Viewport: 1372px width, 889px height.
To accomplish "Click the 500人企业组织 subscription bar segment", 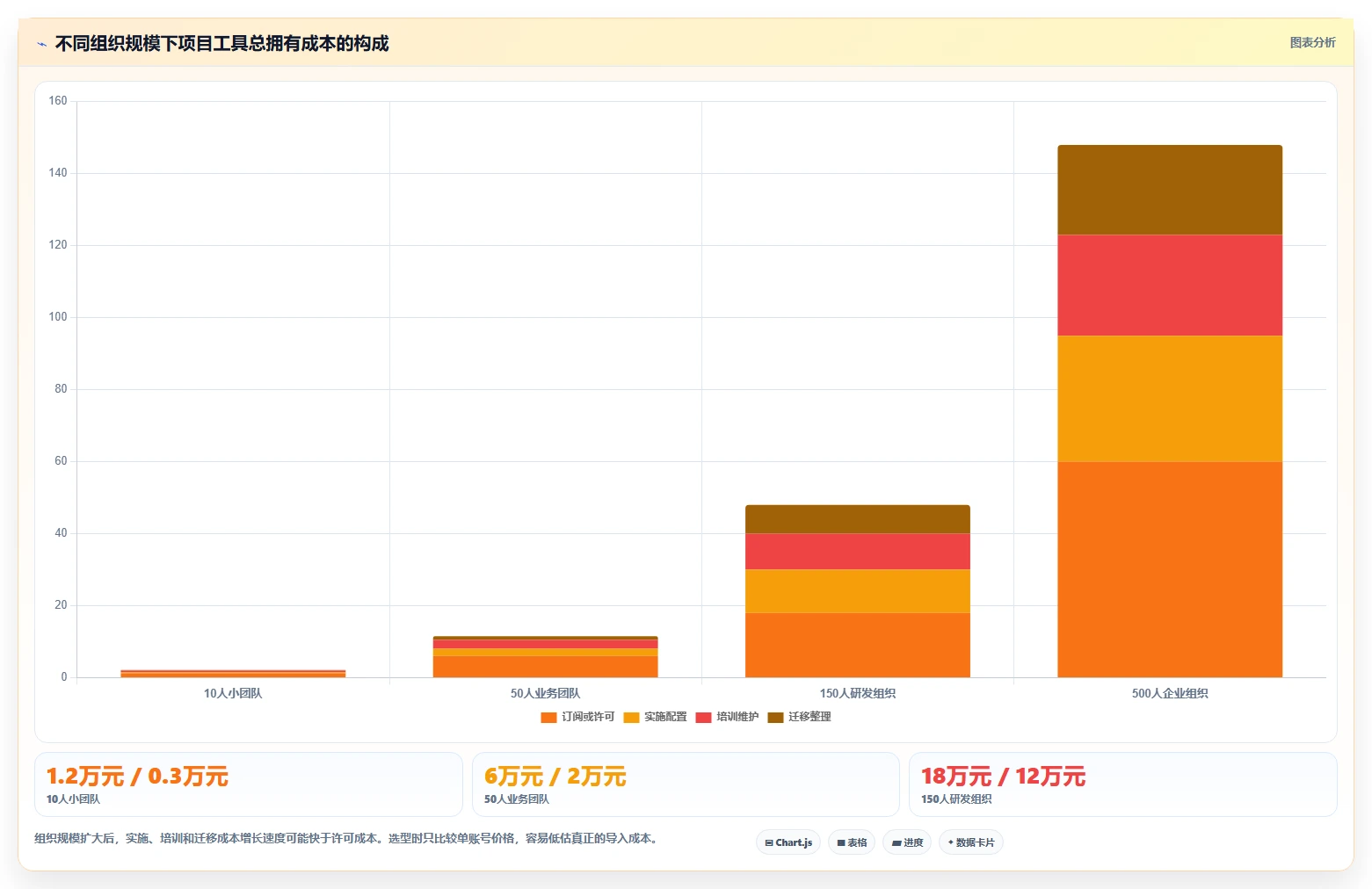I will [x=1170, y=569].
